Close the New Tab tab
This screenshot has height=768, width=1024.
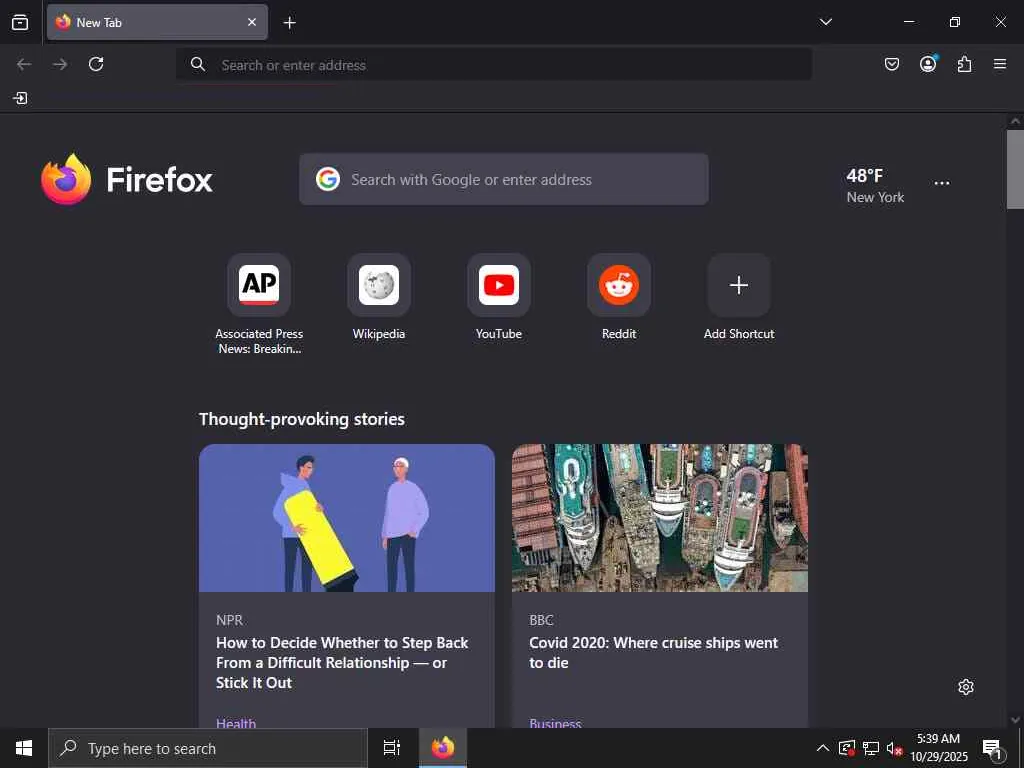[x=252, y=22]
